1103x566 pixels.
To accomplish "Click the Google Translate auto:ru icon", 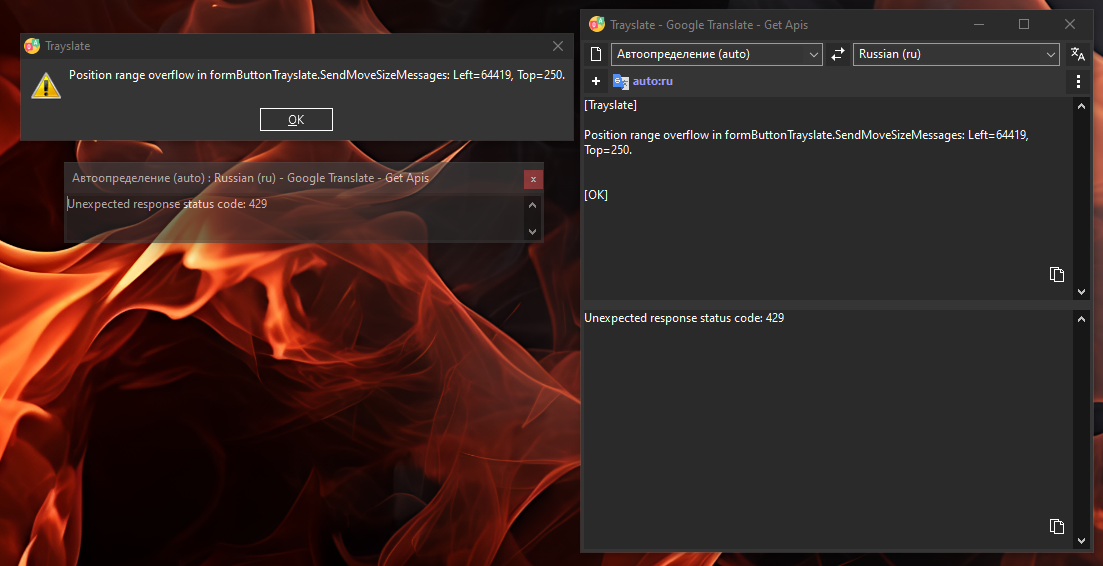I will point(620,82).
